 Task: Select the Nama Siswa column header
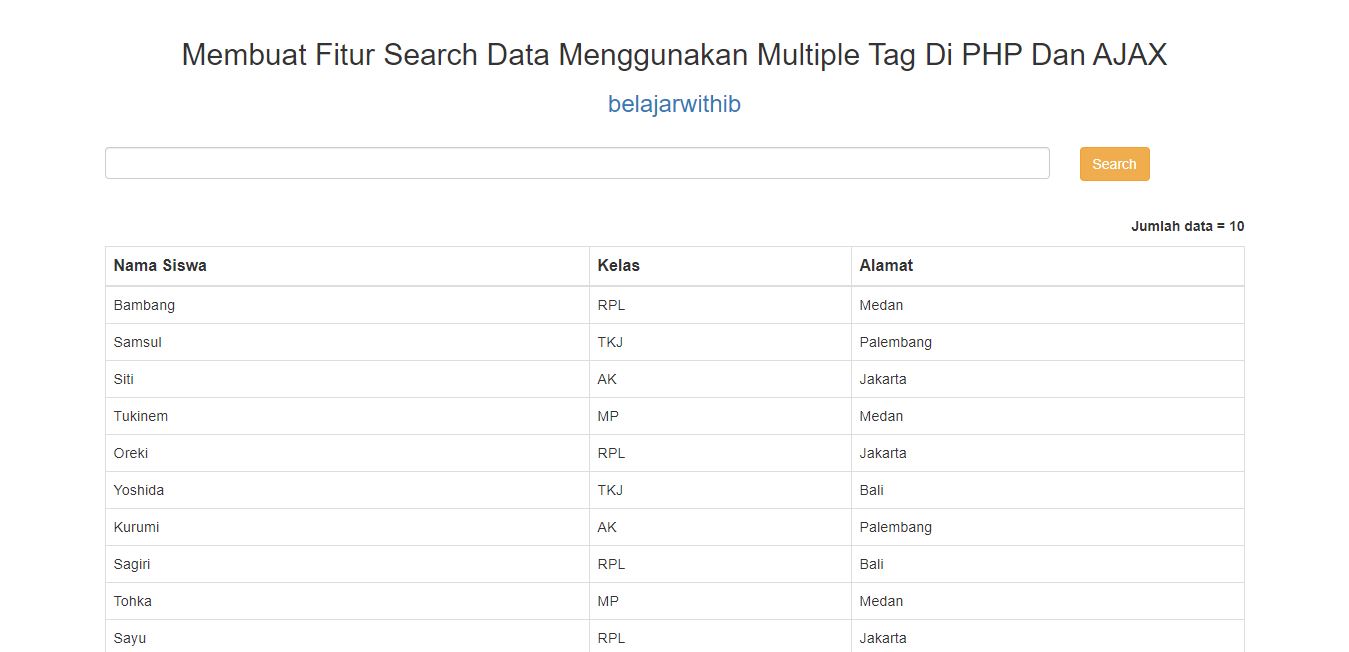click(x=160, y=265)
